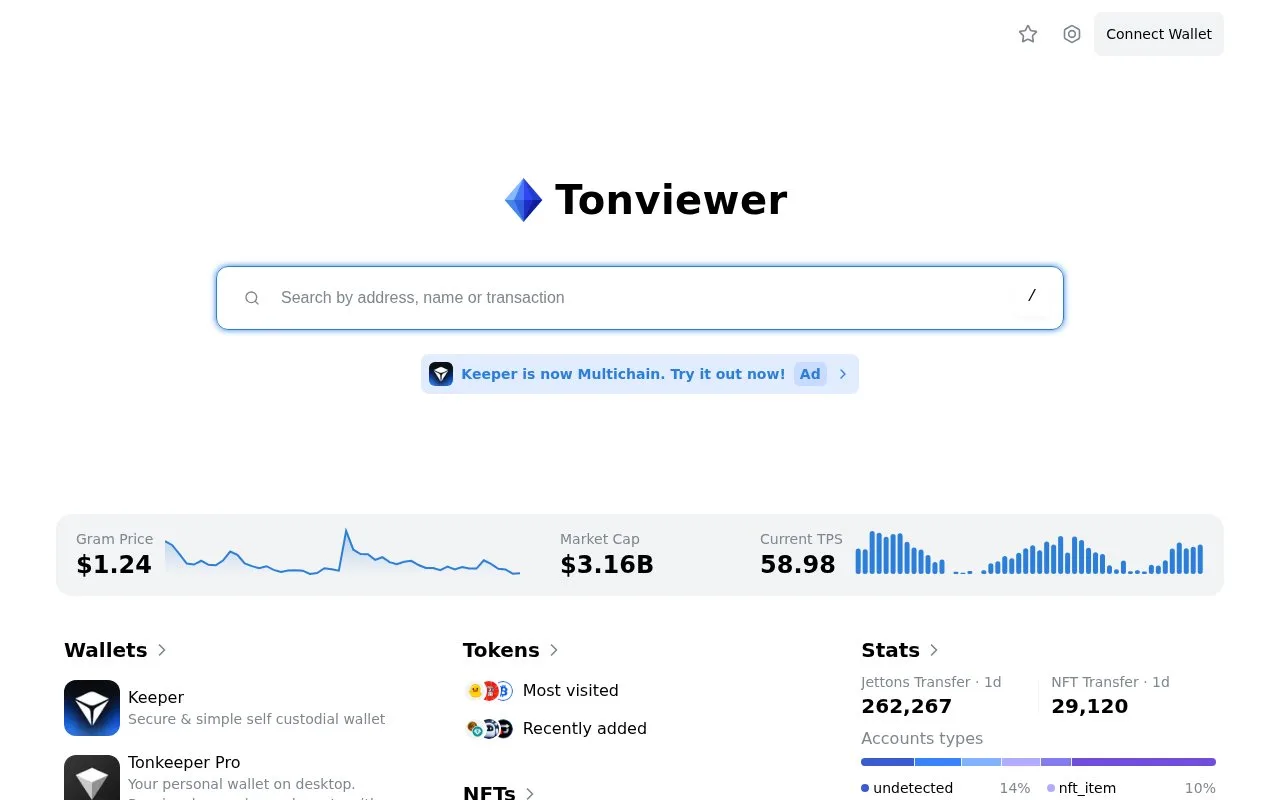Image resolution: width=1280 pixels, height=800 pixels.
Task: Click the Tonviewer diamond logo
Action: click(523, 200)
